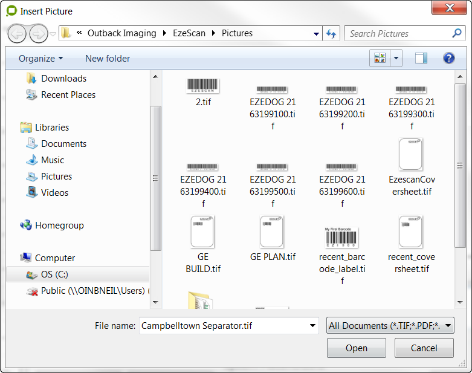Click the change view icon

(380, 58)
